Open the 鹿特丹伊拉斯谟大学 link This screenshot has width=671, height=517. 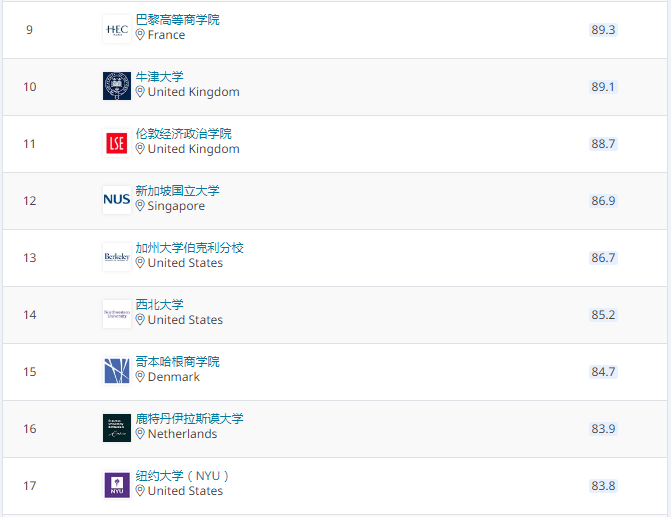(x=190, y=418)
